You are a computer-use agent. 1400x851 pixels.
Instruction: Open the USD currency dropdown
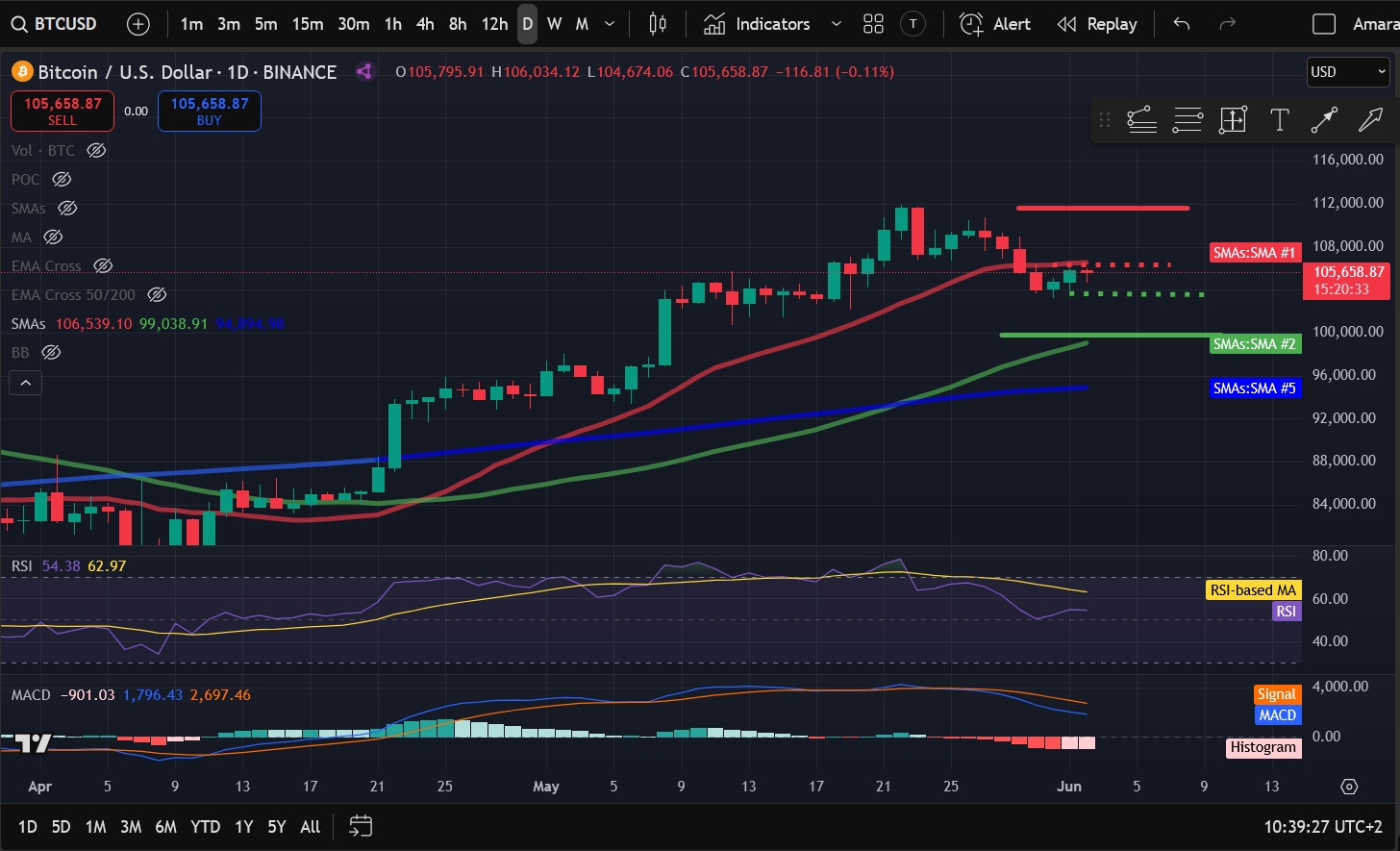[x=1348, y=72]
